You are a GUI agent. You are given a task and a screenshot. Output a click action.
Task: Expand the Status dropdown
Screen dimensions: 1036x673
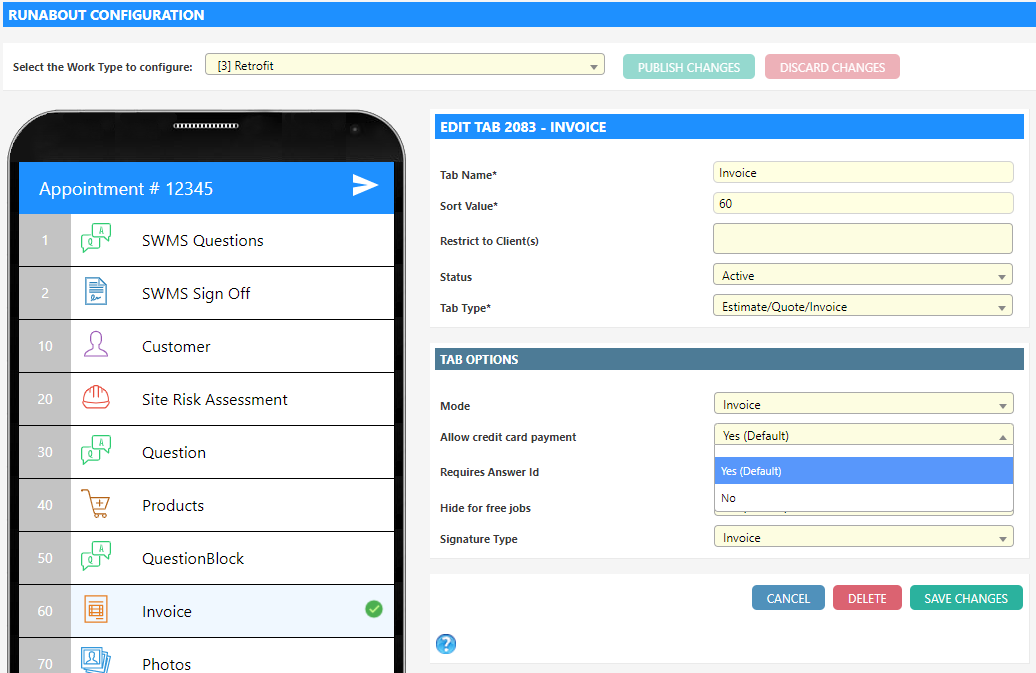862,276
